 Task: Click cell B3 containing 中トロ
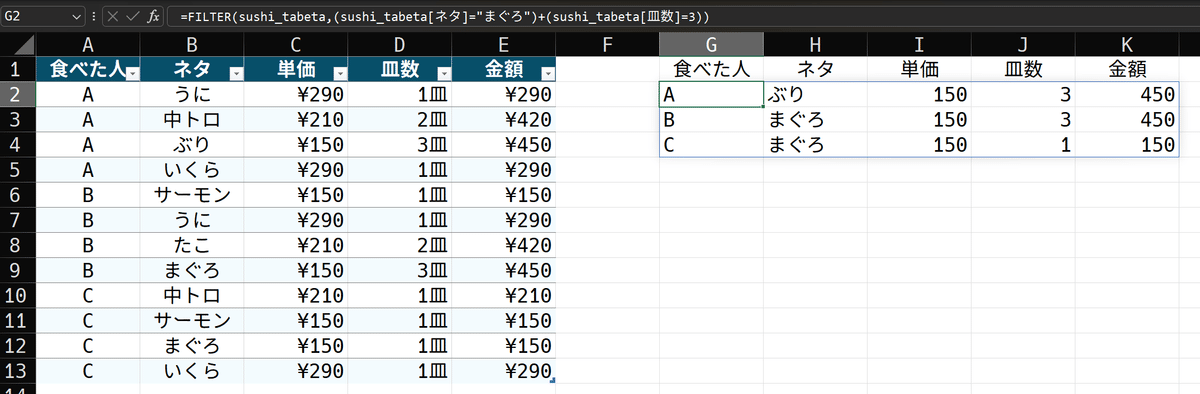point(192,120)
